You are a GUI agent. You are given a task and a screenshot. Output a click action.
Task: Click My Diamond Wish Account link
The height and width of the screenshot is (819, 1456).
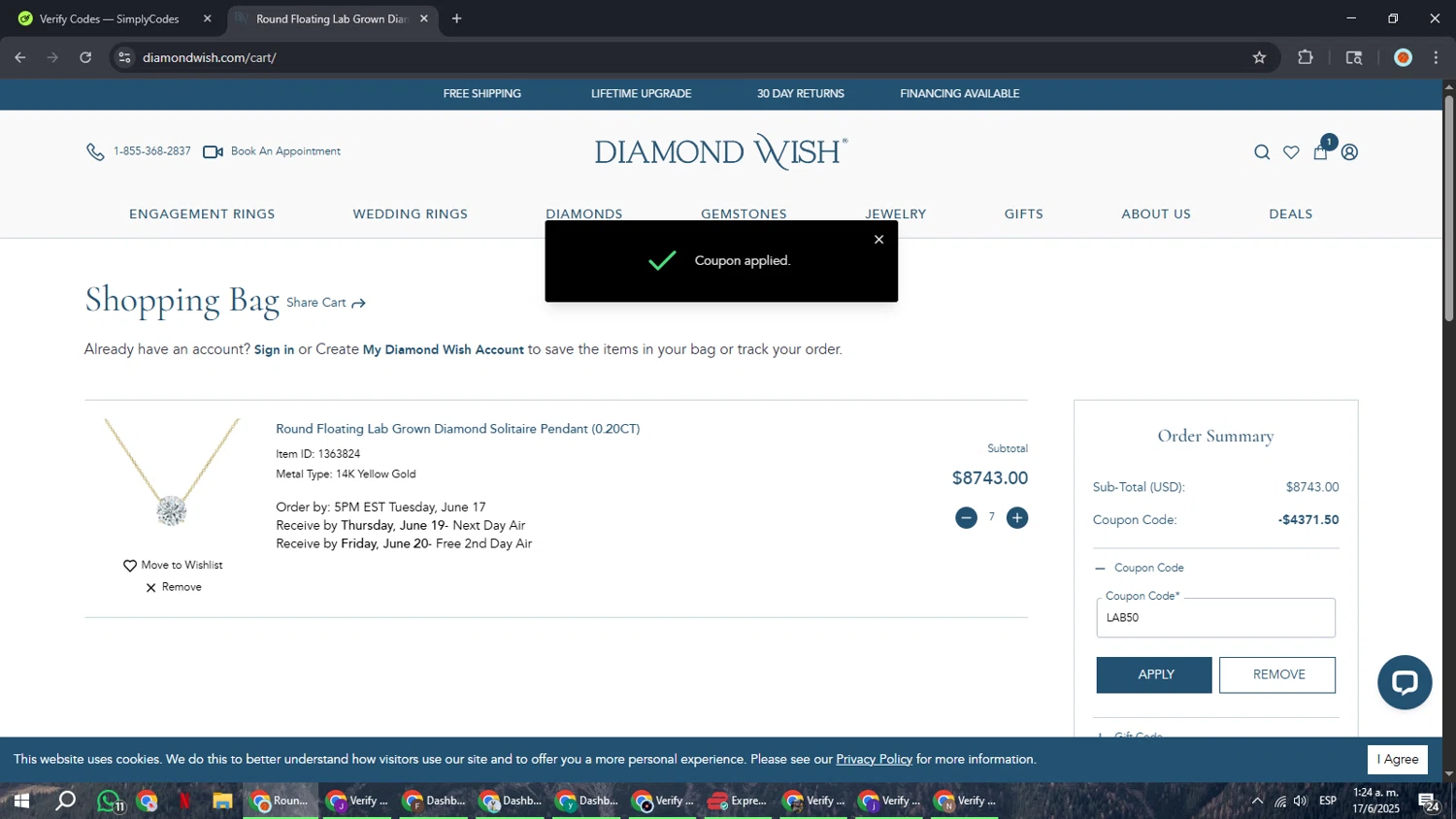click(443, 350)
